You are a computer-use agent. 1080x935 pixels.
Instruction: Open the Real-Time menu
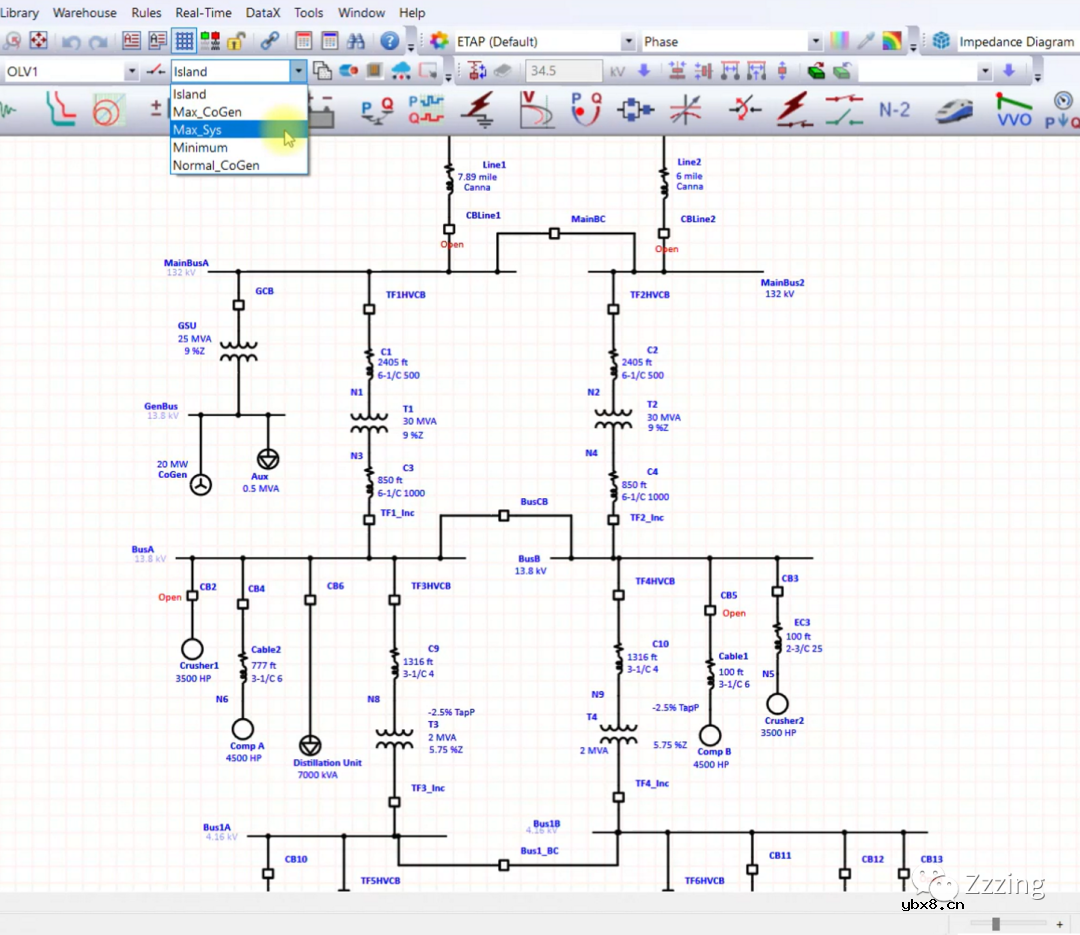pyautogui.click(x=203, y=13)
